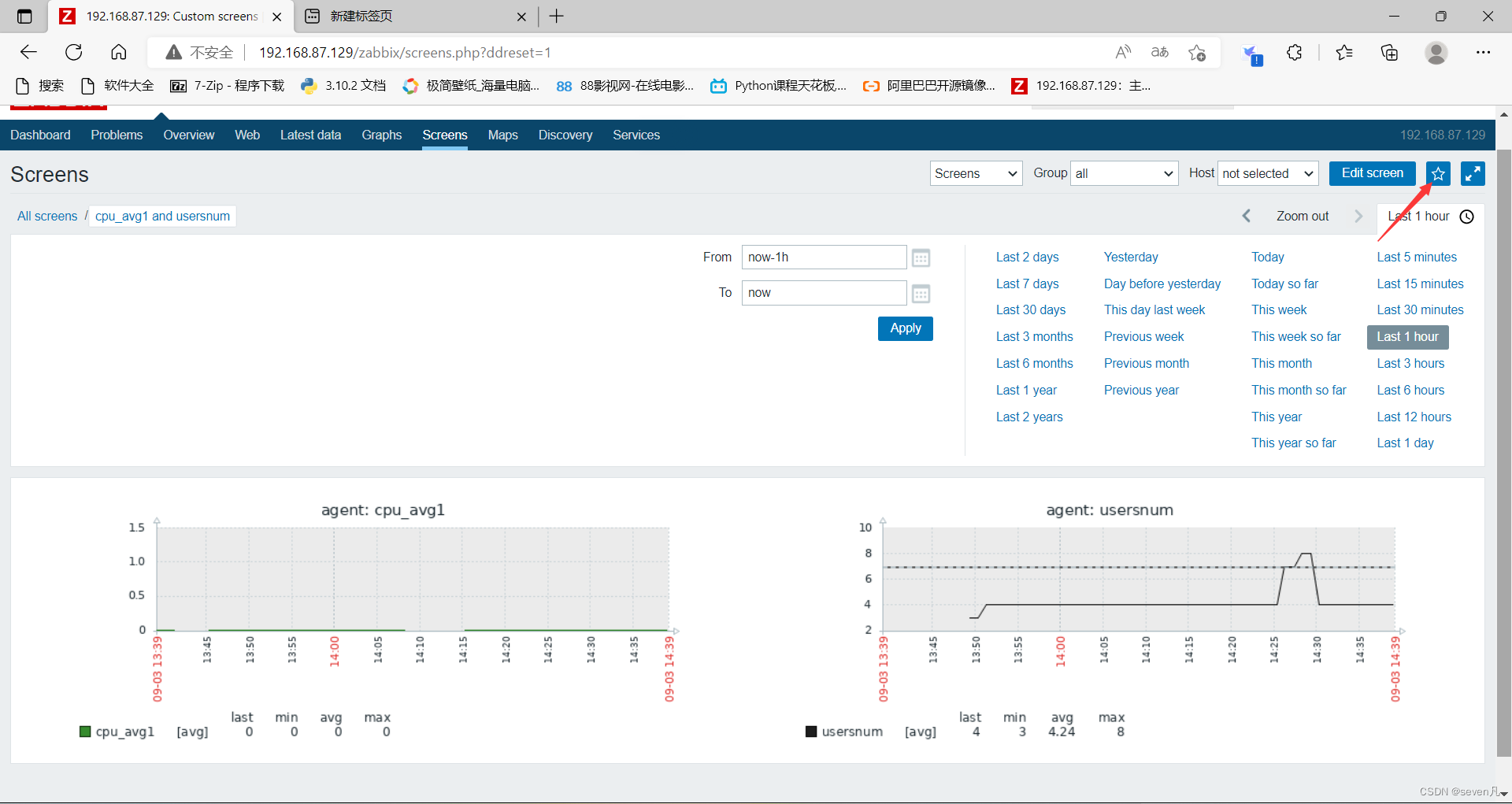Select Today so far time range
This screenshot has width=1512, height=804.
pyautogui.click(x=1284, y=283)
